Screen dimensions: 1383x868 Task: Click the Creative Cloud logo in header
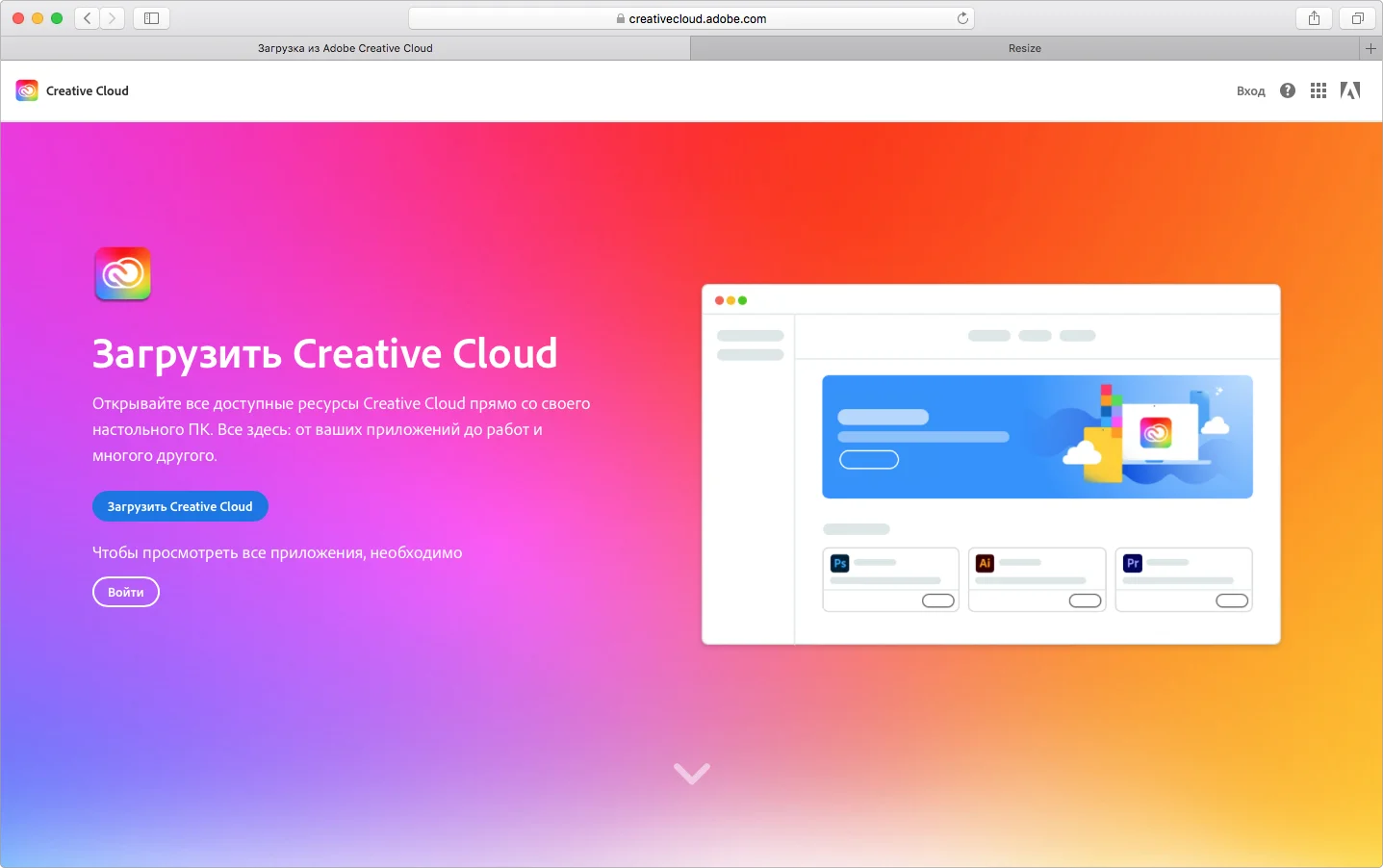[x=27, y=90]
